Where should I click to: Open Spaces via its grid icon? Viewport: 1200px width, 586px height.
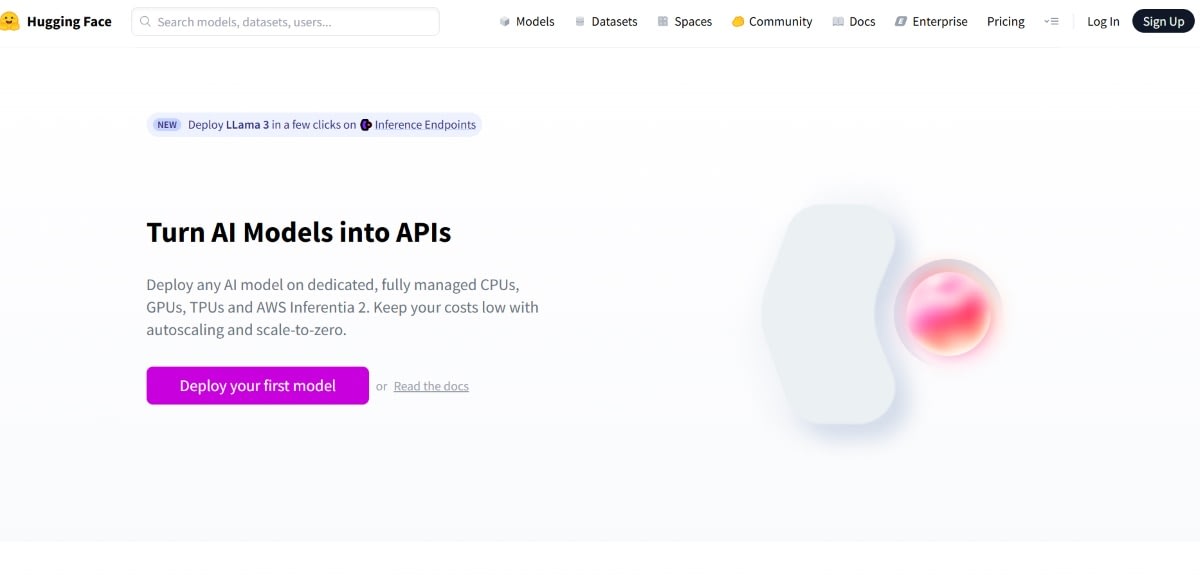tap(663, 22)
